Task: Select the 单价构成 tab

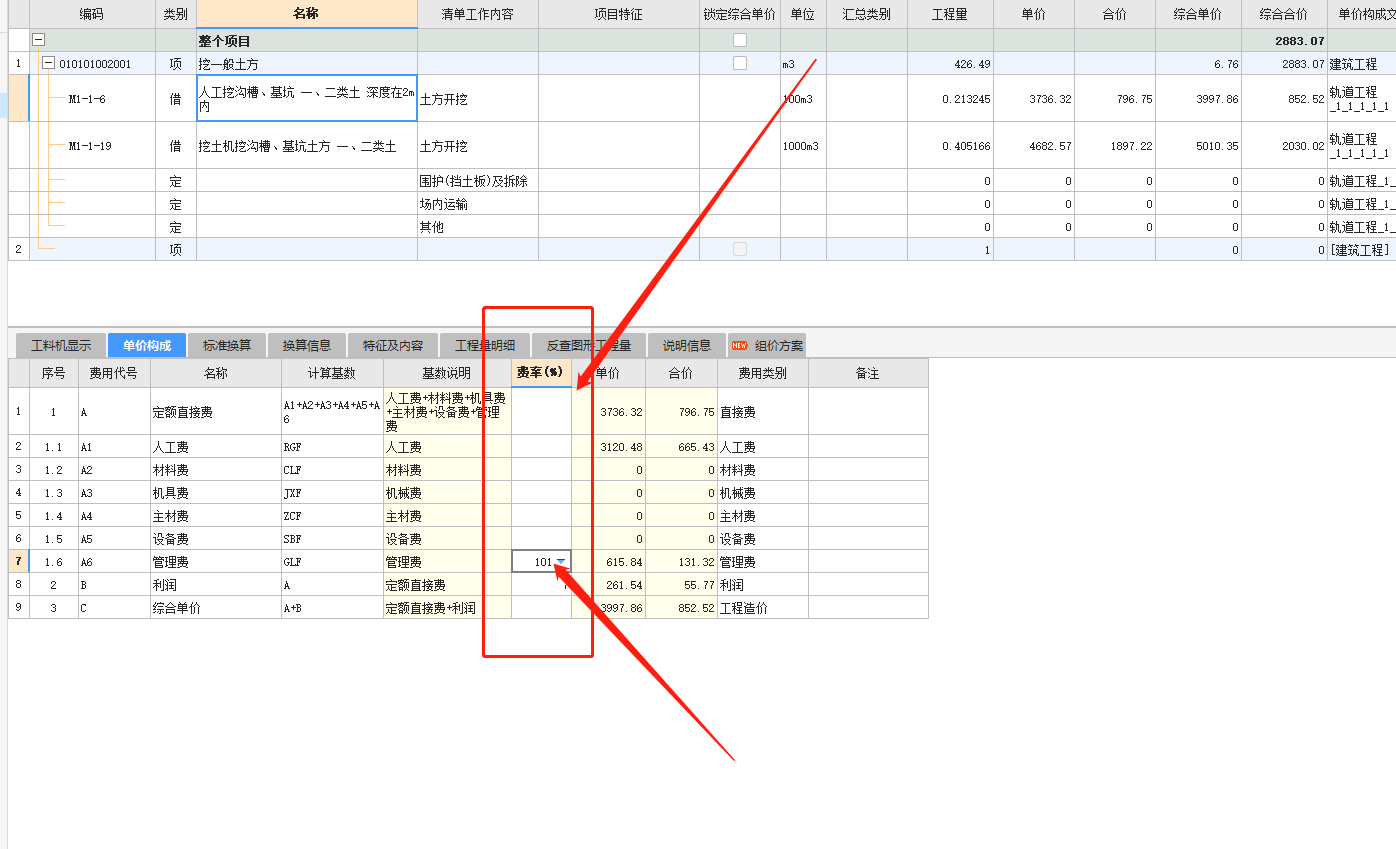Action: [147, 346]
